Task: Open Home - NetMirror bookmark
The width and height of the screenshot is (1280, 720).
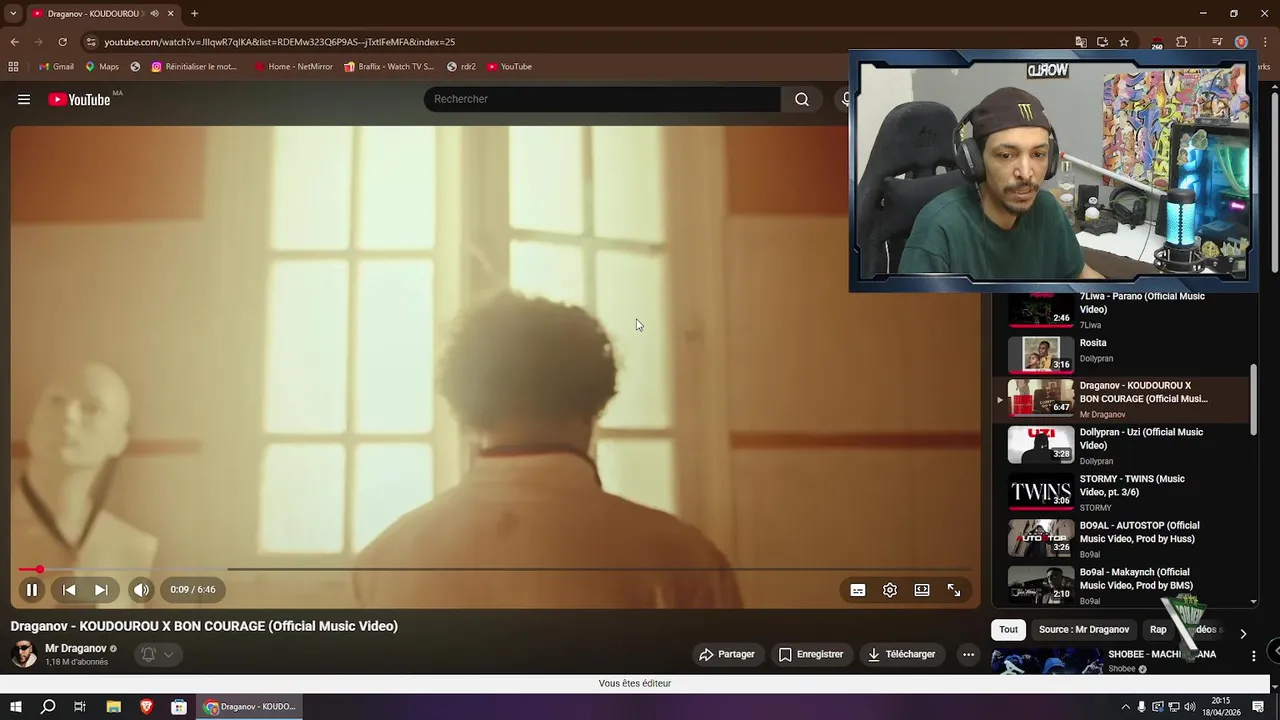Action: click(x=293, y=67)
